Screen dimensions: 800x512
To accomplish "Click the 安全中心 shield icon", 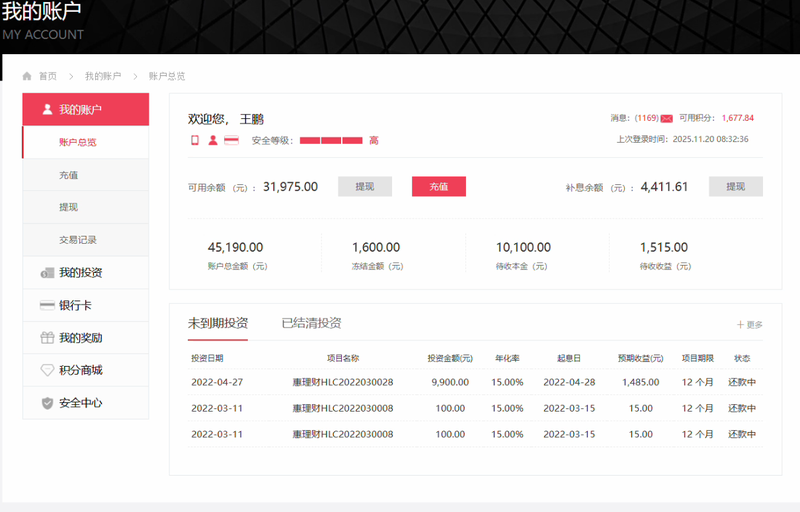I will click(x=47, y=403).
